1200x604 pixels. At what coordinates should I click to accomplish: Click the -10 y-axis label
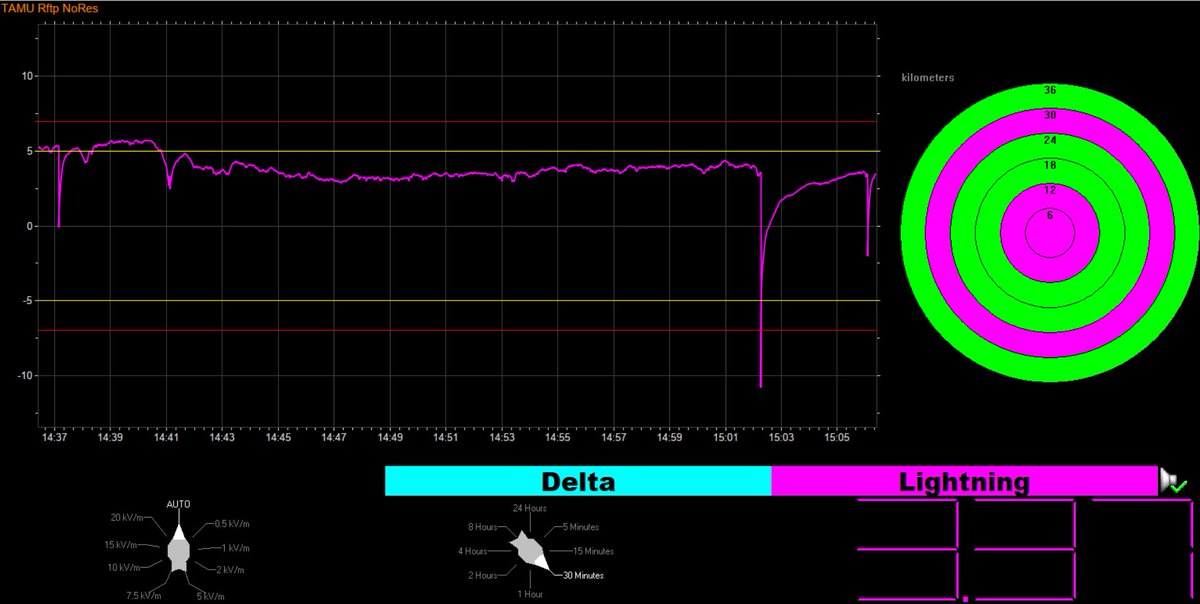coord(26,375)
